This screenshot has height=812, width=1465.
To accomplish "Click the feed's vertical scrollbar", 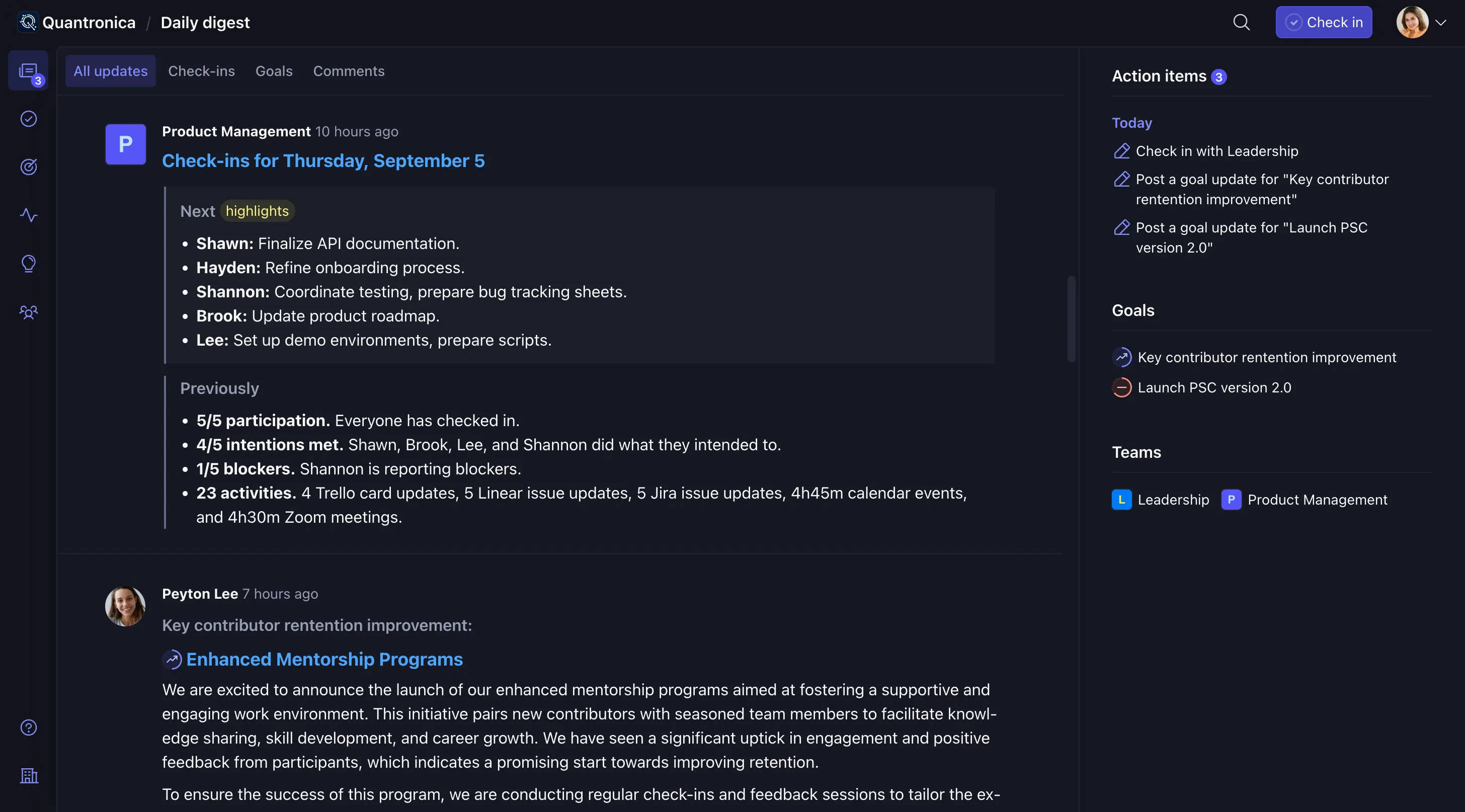I will pyautogui.click(x=1071, y=318).
